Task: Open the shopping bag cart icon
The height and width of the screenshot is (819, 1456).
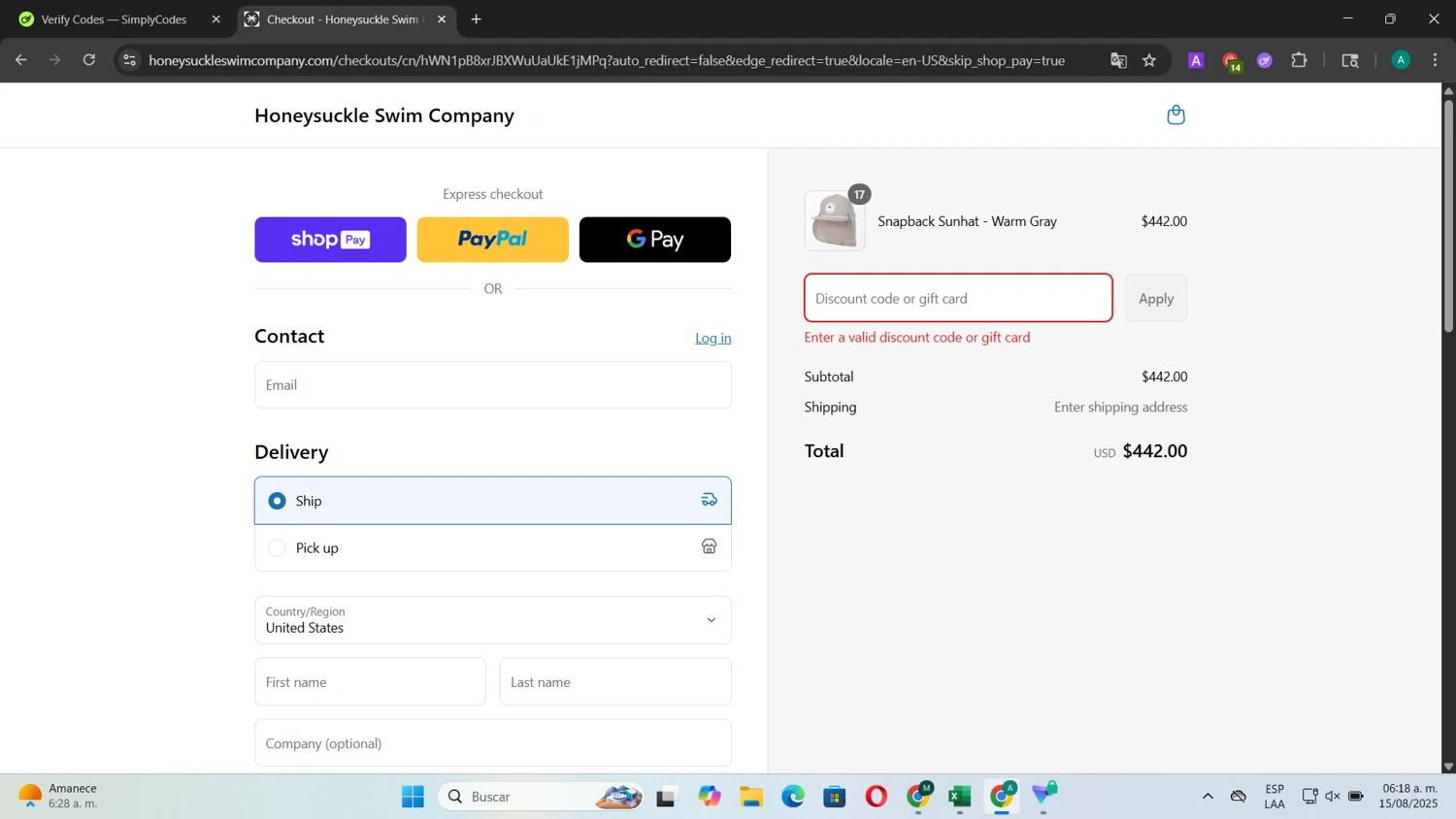Action: pos(1175,115)
